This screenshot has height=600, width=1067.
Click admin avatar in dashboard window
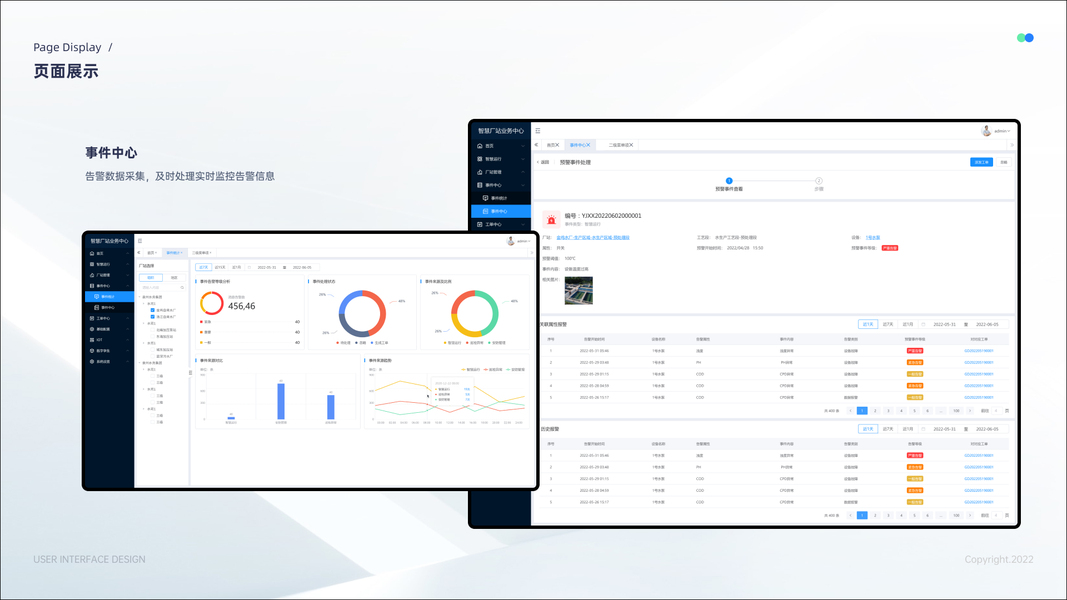(x=510, y=241)
